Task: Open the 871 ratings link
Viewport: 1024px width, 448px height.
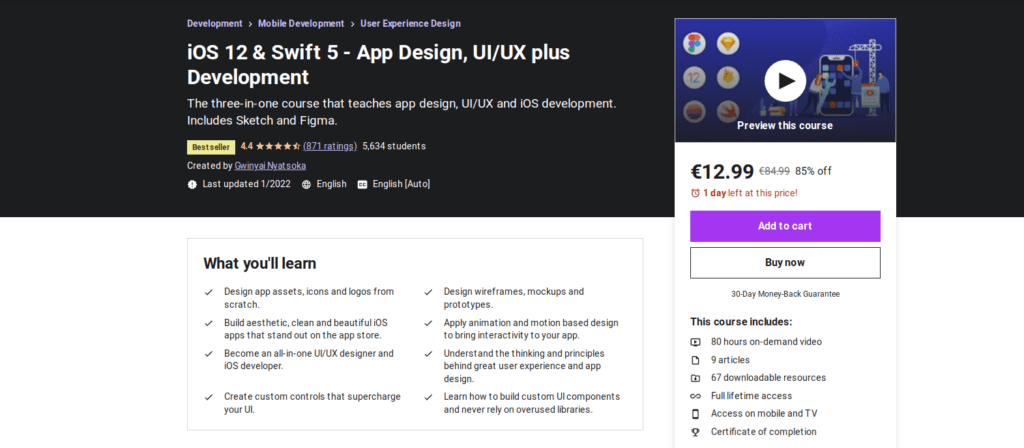Action: [x=330, y=146]
